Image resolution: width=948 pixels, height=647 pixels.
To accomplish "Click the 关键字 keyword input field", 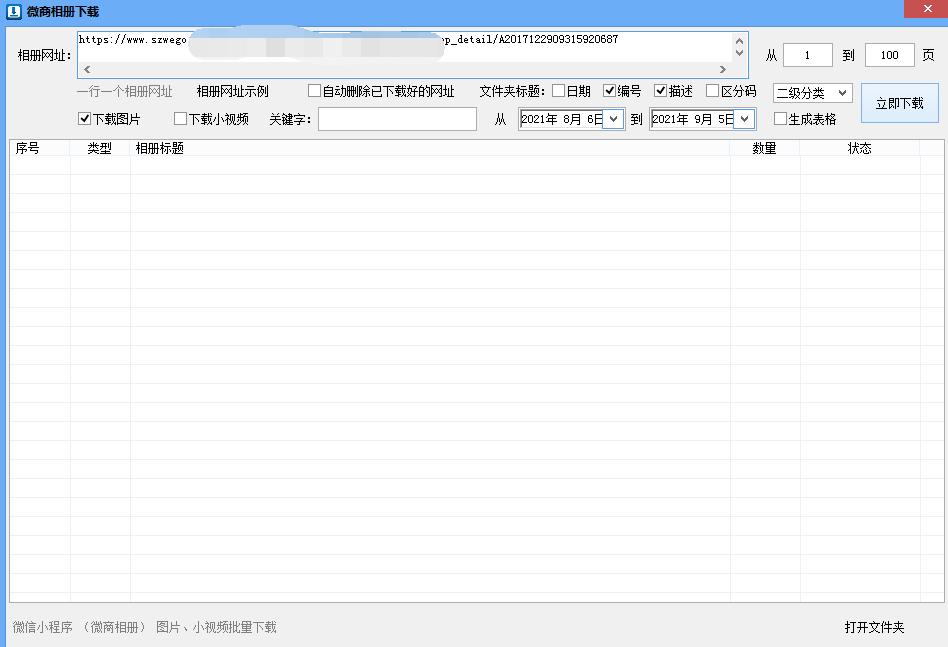I will [395, 118].
